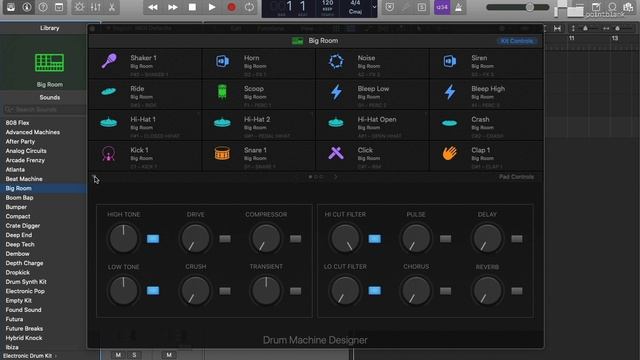Toggle the metronome click button
Viewport: 640px width, 360px height.
(458, 7)
